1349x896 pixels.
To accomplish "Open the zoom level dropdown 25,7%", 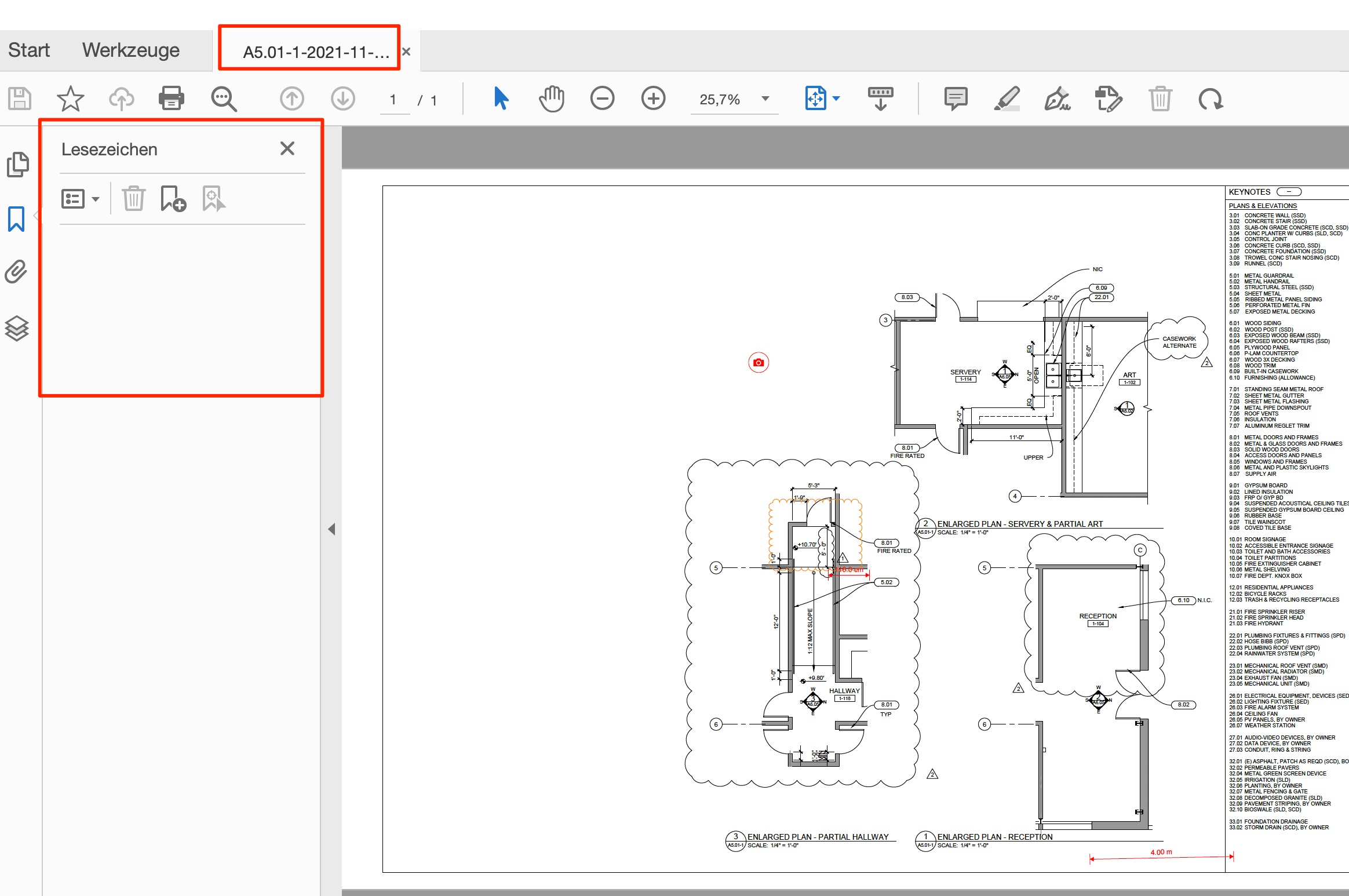I will click(x=734, y=100).
